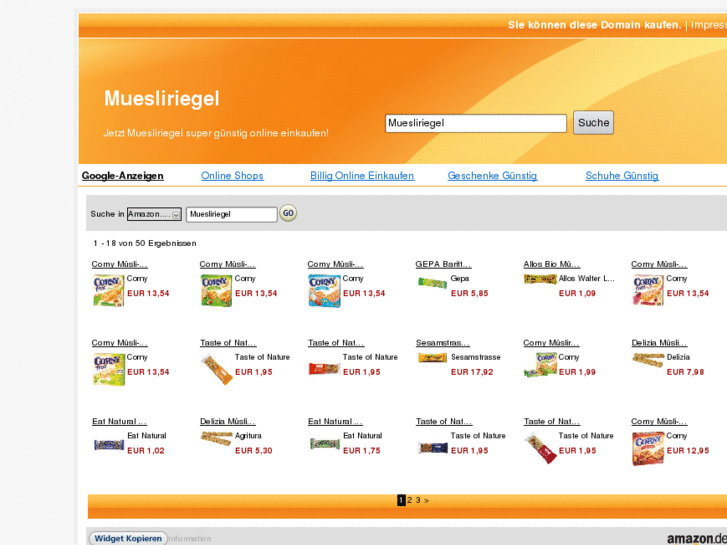Click the round GO button
Screen dimensions: 727x545
coord(288,213)
